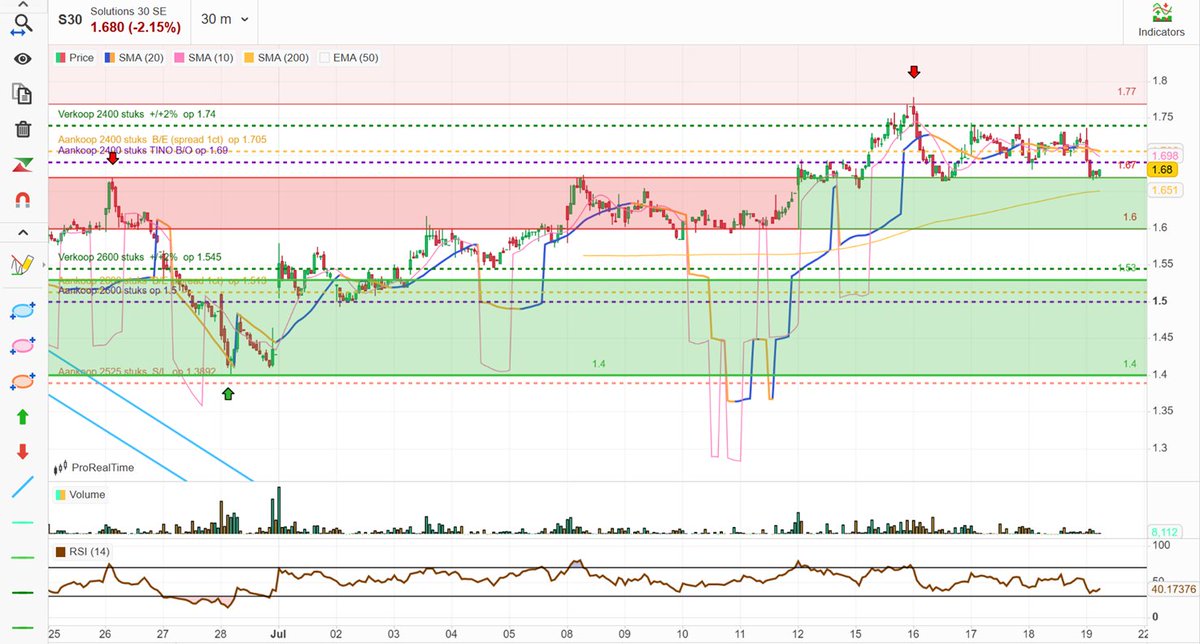This screenshot has width=1200, height=644.
Task: Toggle the eye visibility tool
Action: click(x=22, y=59)
